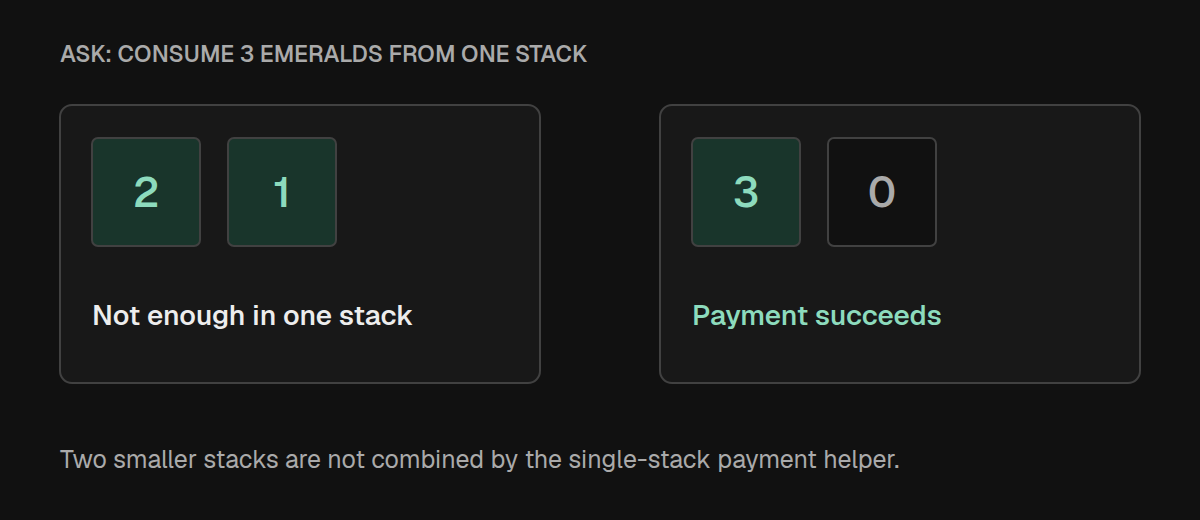Click the "Not enough in one stack" label

point(252,316)
